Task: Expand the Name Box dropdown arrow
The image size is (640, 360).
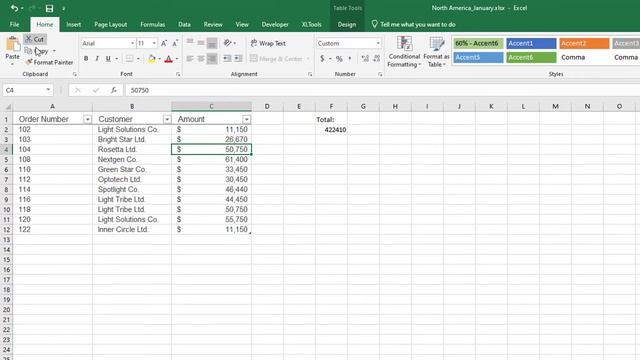Action: click(48, 90)
